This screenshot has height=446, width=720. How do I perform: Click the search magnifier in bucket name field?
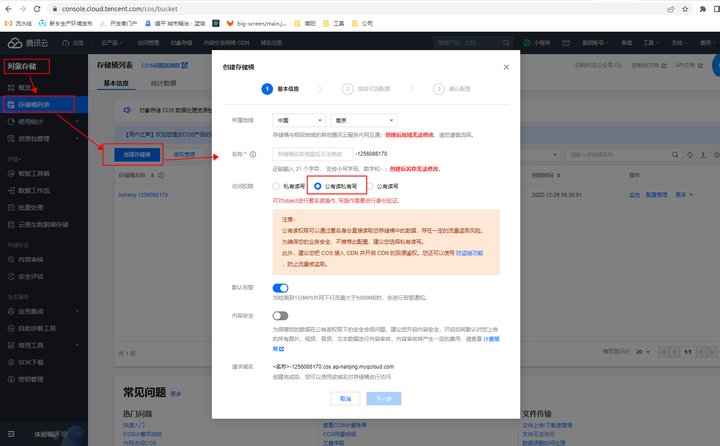click(x=675, y=155)
